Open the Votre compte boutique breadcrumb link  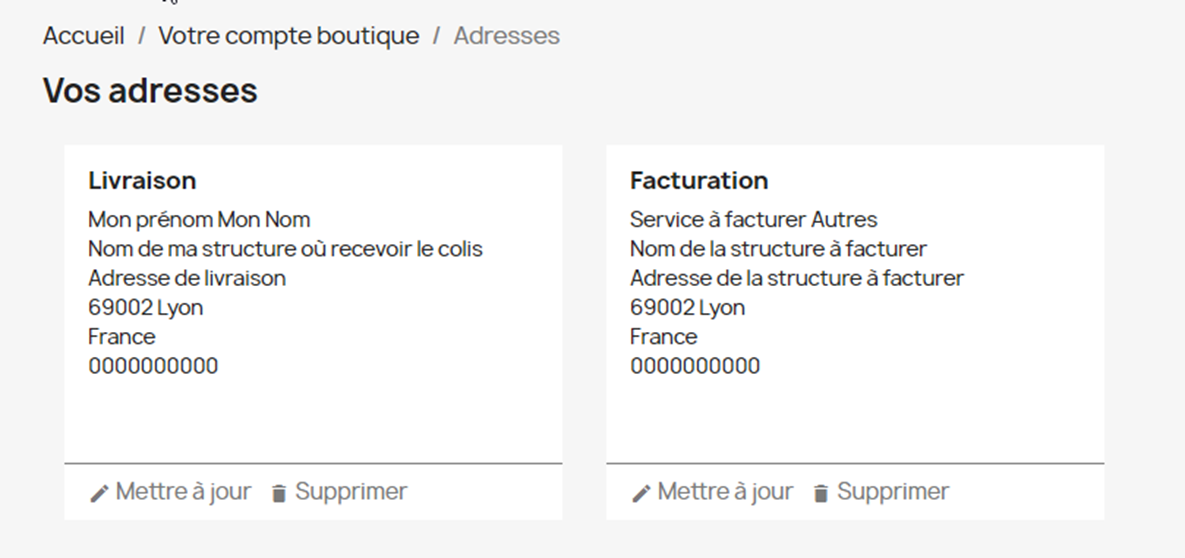coord(289,36)
